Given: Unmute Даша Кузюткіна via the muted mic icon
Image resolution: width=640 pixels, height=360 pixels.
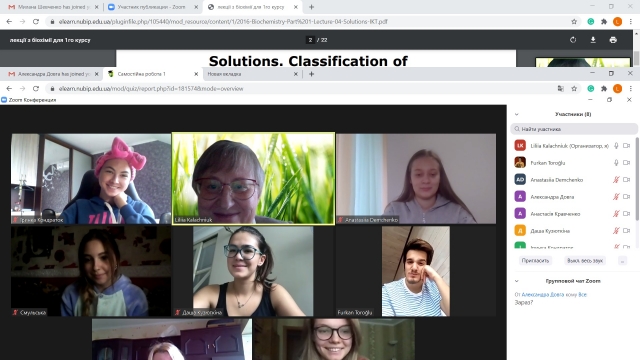Looking at the screenshot, I should (616, 231).
